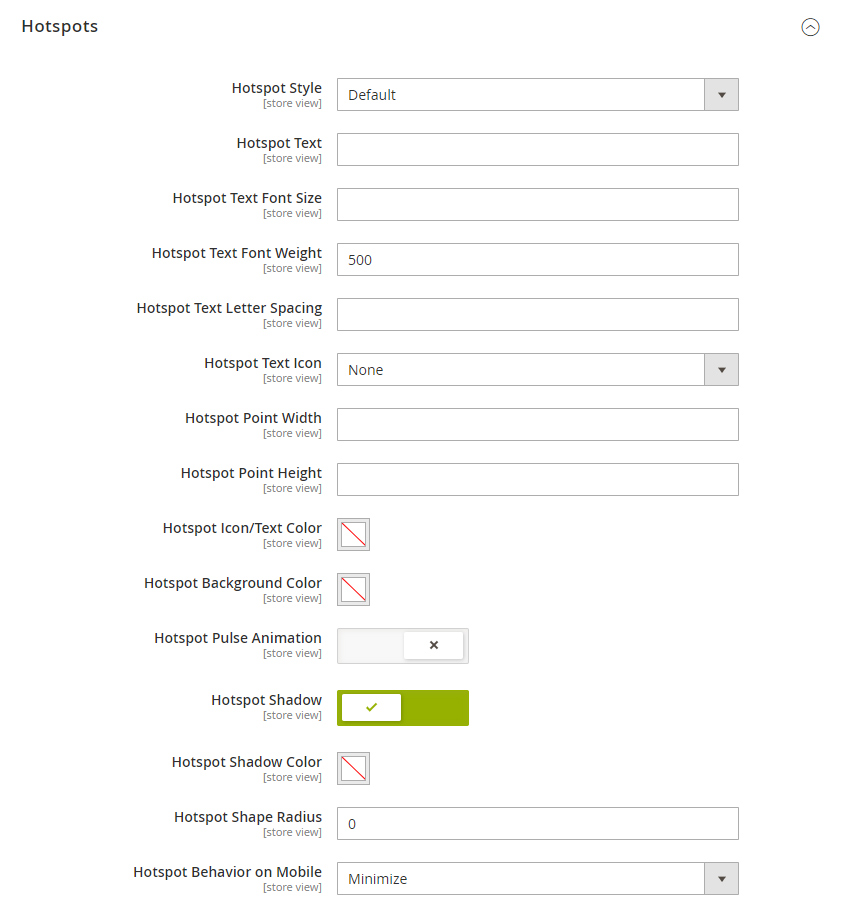Image resolution: width=850 pixels, height=916 pixels.
Task: Disable the Hotspot Shadow toggle
Action: [403, 707]
